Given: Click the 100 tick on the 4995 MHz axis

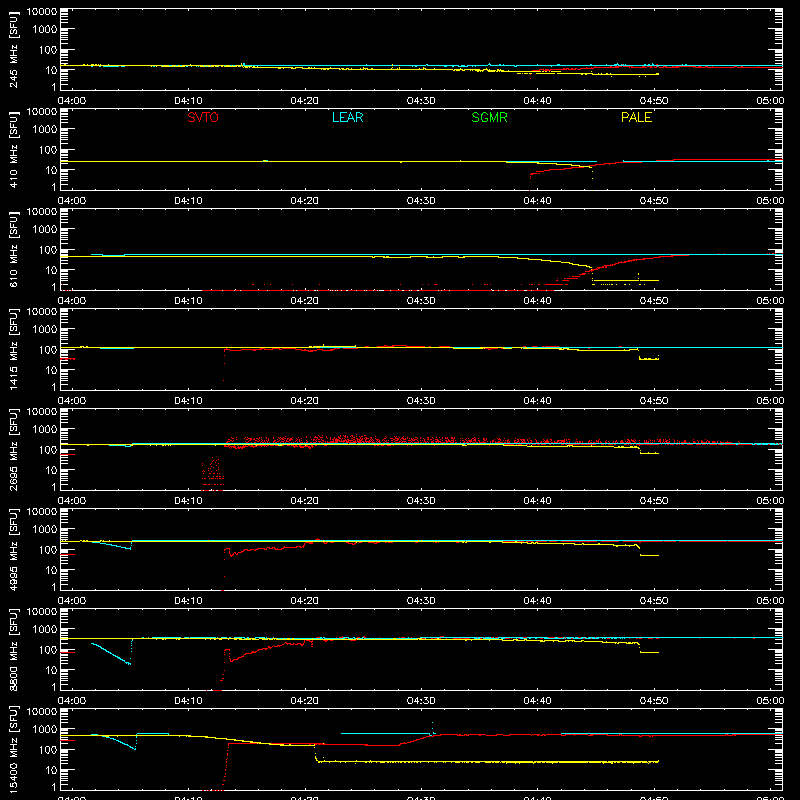Looking at the screenshot, I should 48,550.
